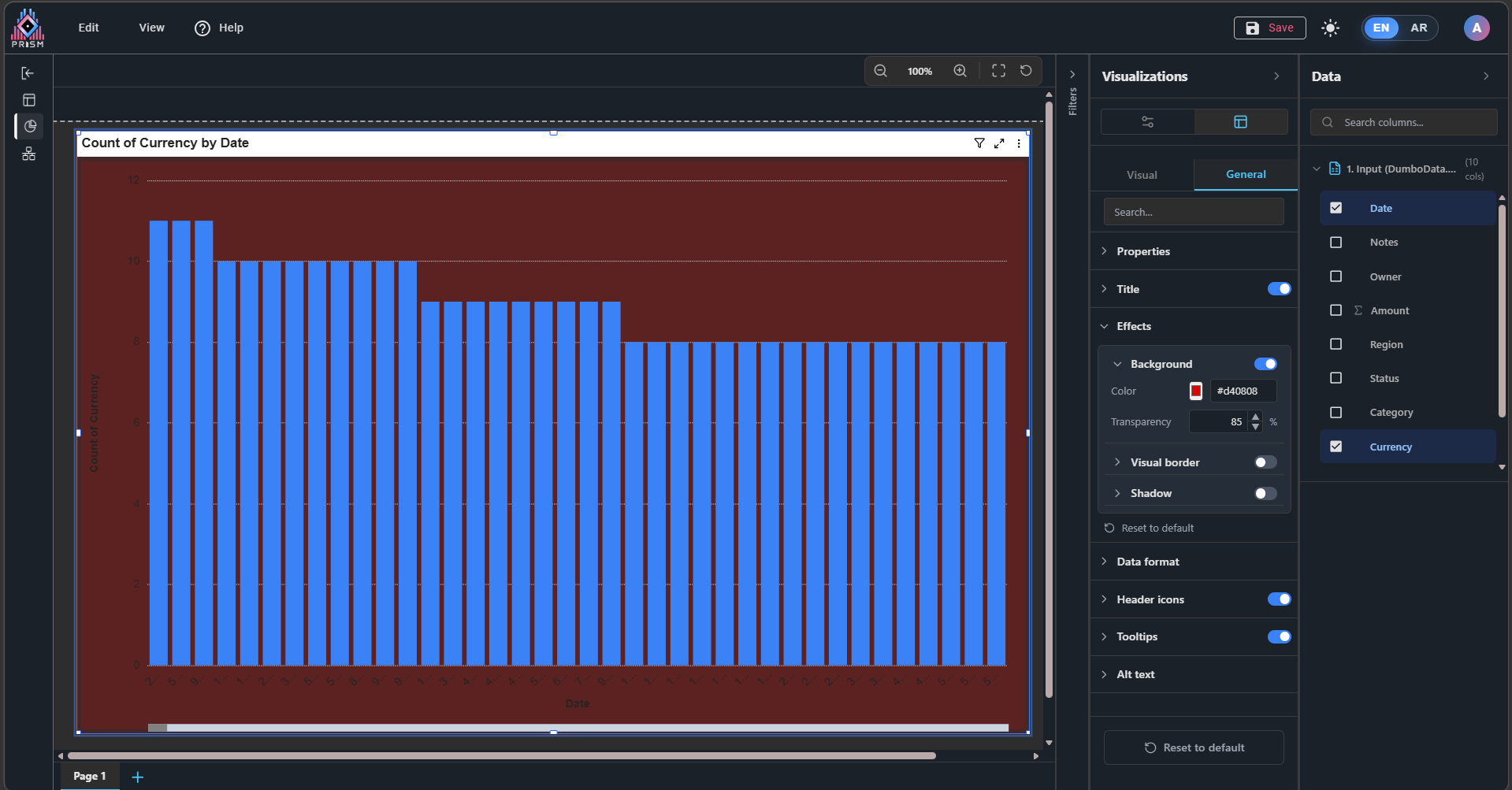Viewport: 1512px width, 790px height.
Task: Check the Amount column checkbox
Action: click(x=1336, y=310)
